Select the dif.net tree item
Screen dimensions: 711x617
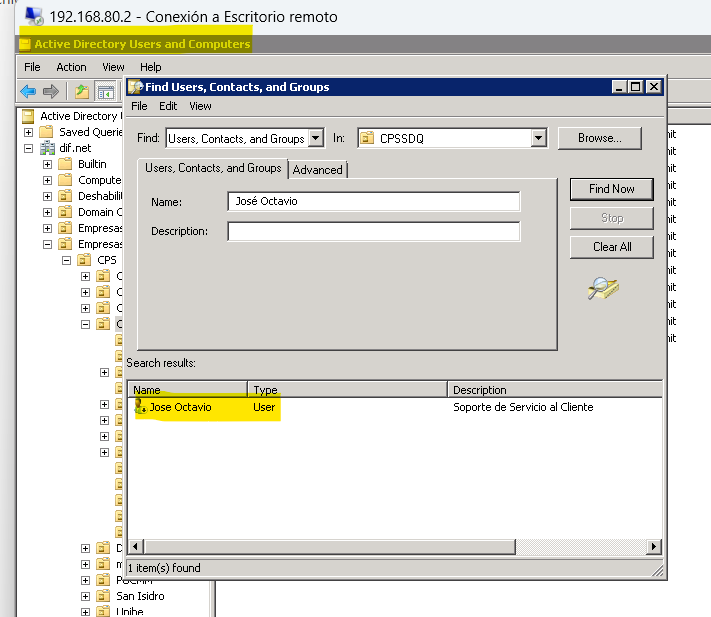[75, 148]
